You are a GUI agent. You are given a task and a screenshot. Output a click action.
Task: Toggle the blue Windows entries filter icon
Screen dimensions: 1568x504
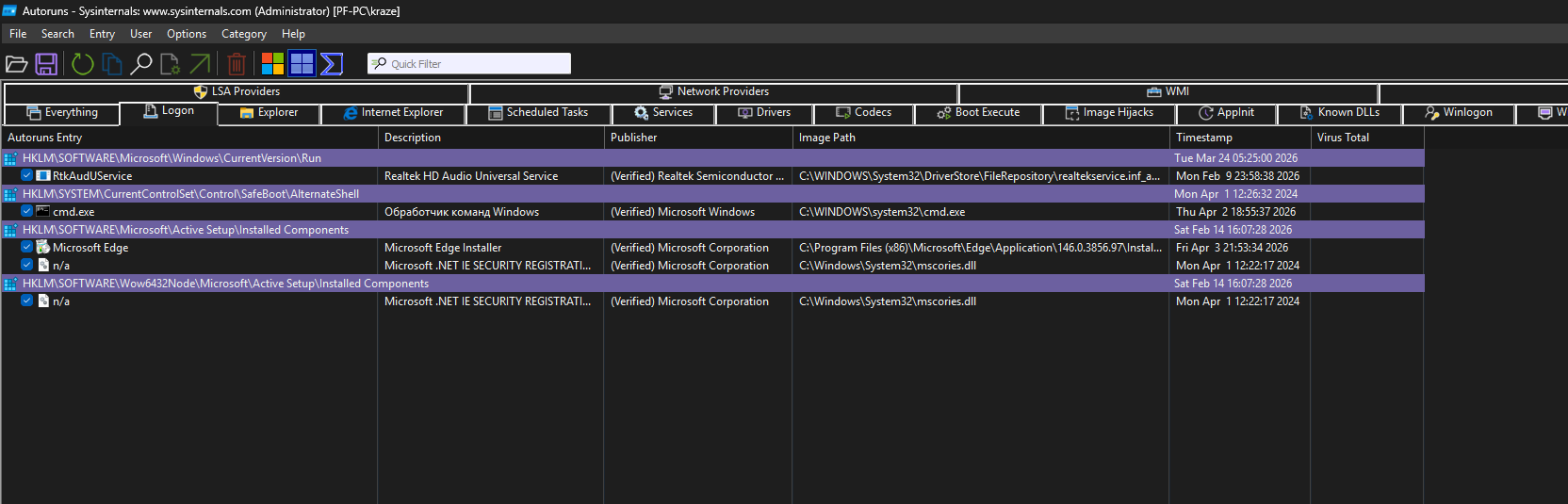(302, 64)
